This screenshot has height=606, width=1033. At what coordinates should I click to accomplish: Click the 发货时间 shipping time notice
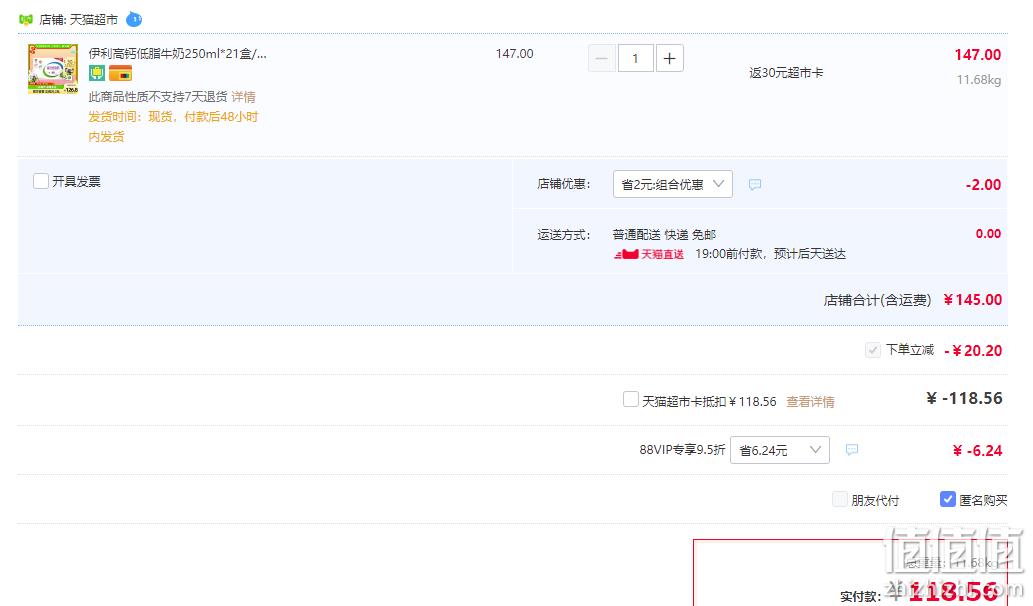[173, 126]
